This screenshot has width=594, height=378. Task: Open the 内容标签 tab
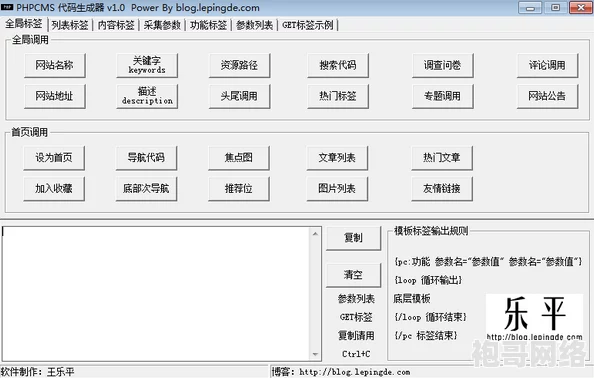point(116,25)
